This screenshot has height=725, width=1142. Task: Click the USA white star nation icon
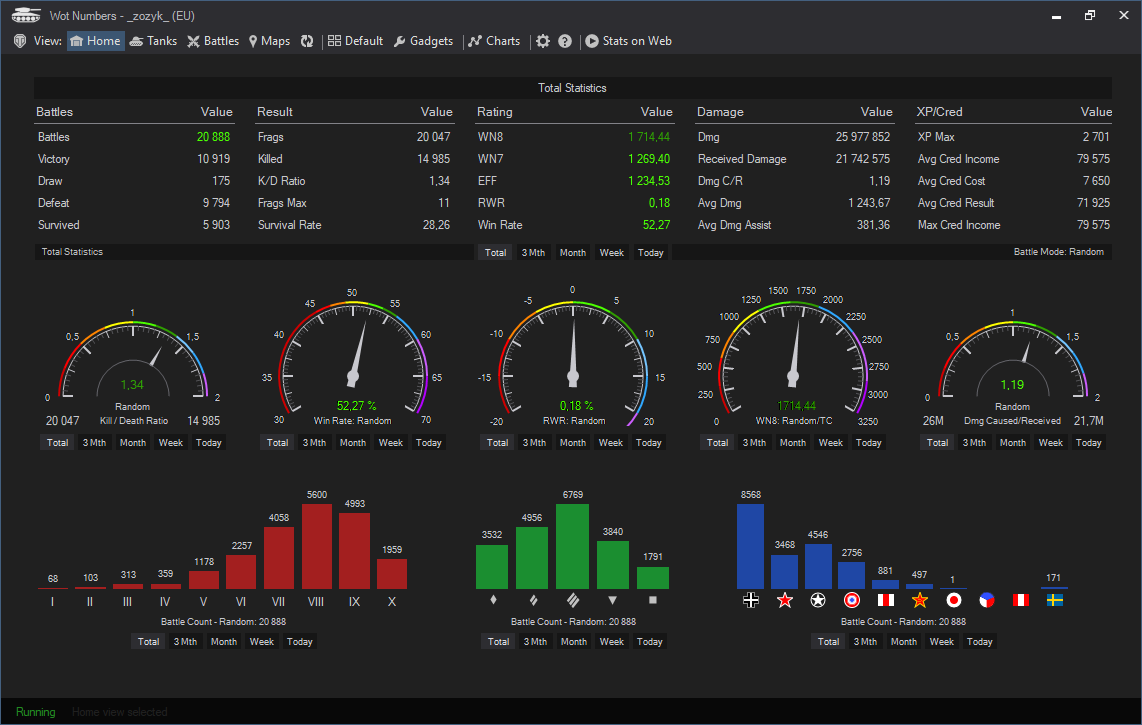818,600
